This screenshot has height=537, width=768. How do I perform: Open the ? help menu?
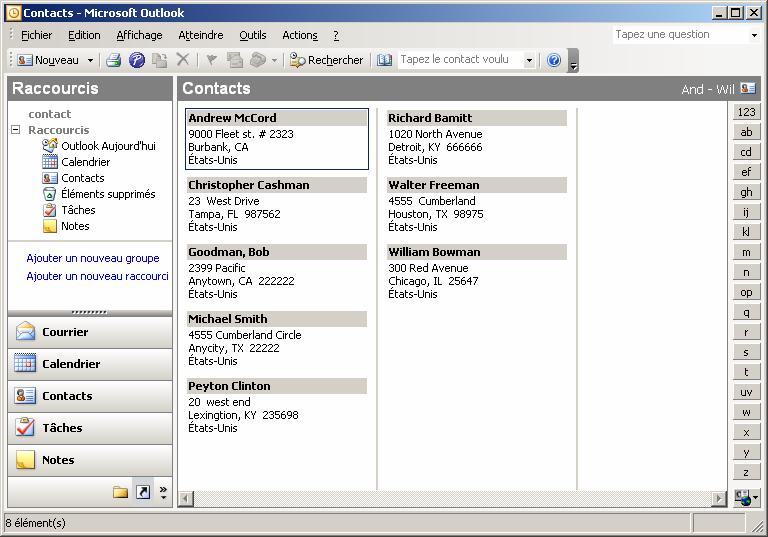336,35
